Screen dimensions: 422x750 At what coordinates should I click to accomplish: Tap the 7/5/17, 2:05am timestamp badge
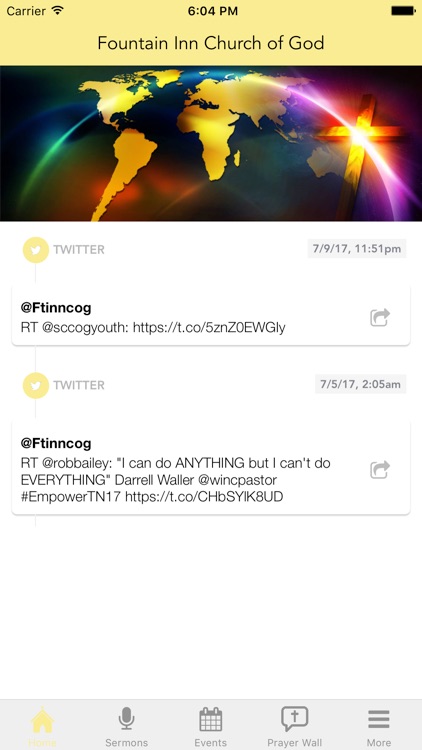tap(360, 384)
